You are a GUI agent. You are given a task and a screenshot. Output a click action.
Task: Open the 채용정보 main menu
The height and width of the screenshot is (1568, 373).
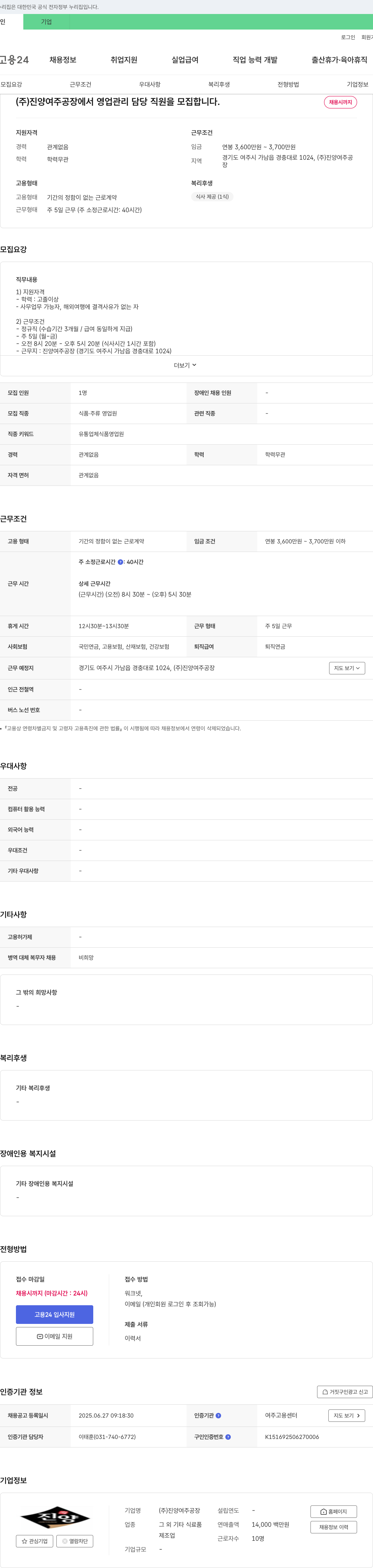point(63,59)
